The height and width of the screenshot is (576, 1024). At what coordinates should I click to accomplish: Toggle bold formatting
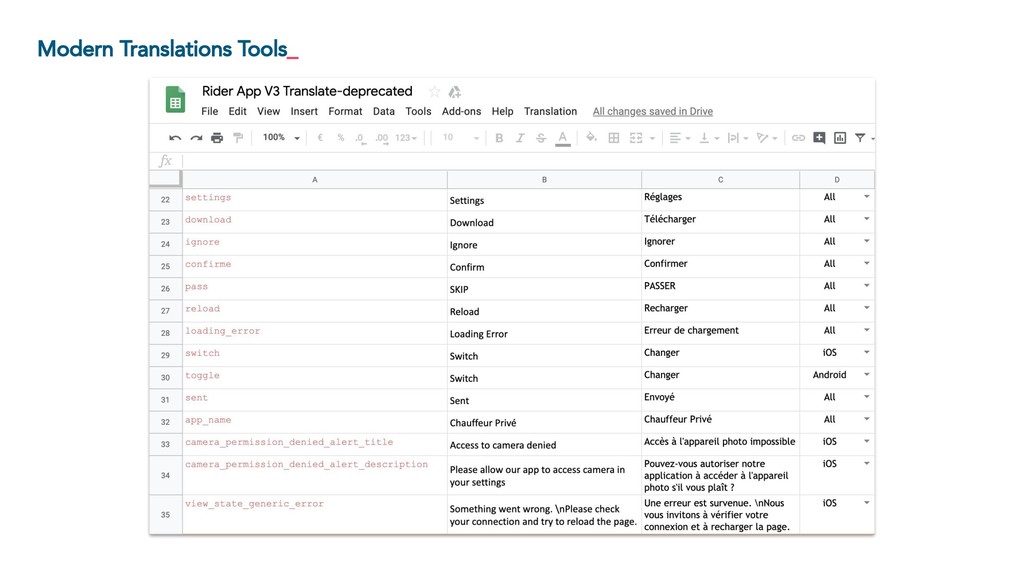[x=499, y=138]
